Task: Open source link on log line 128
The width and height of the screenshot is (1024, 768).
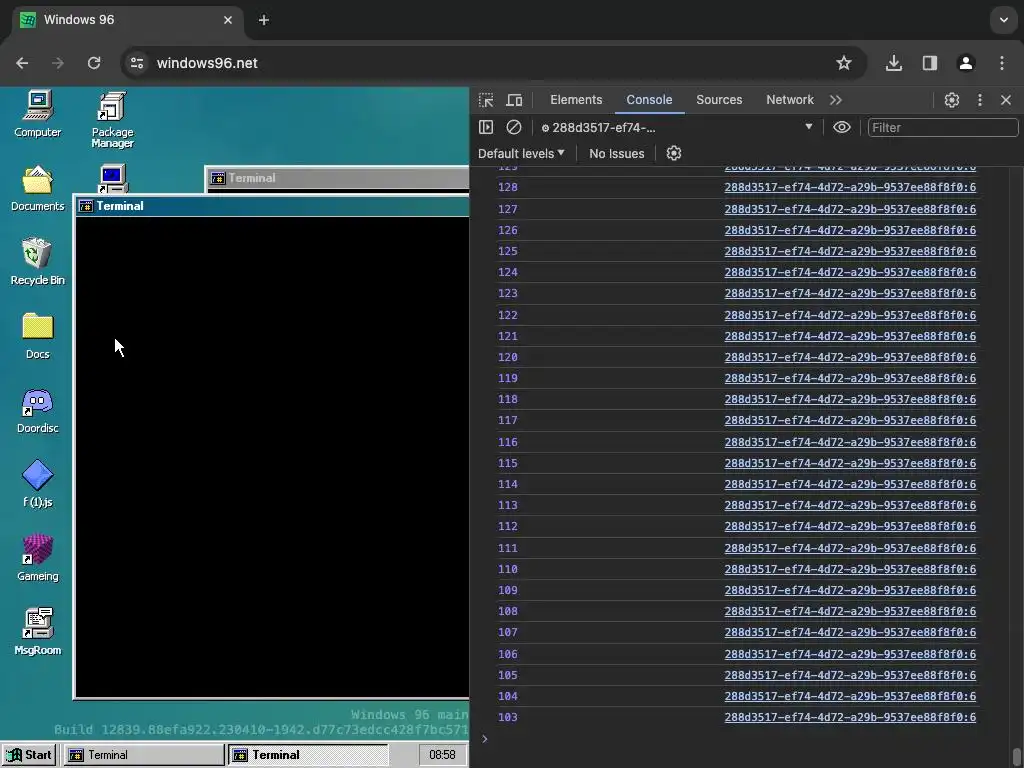Action: 850,187
